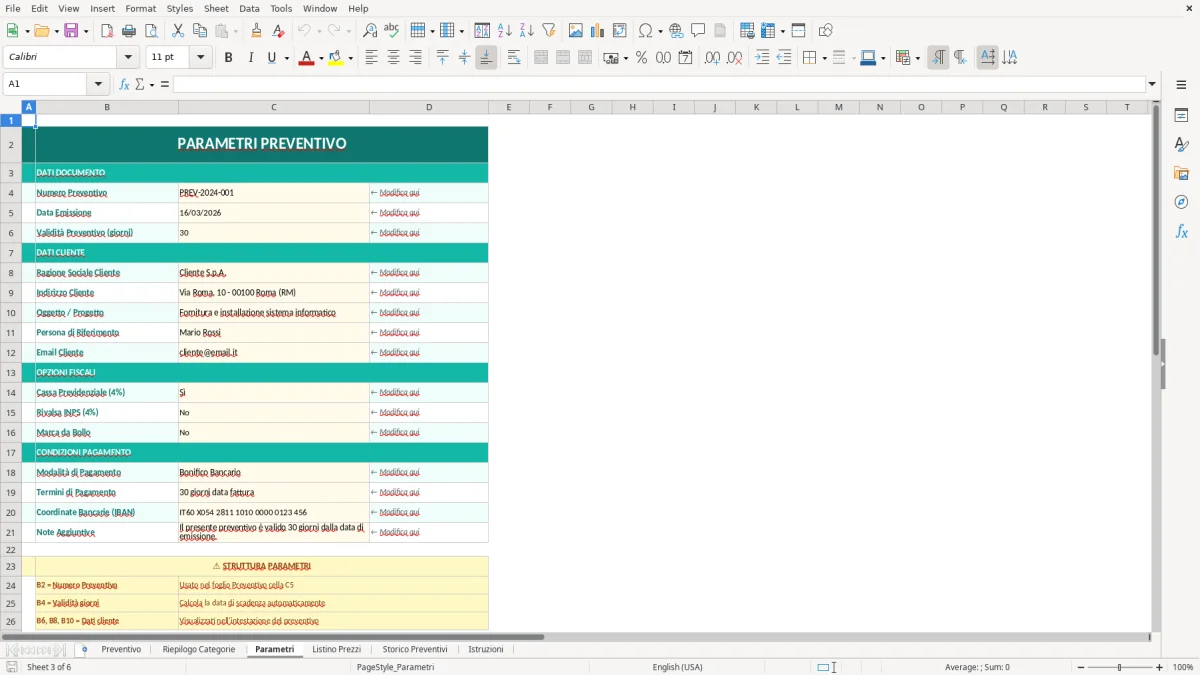Click zoom in plus button
Screen dimensions: 1200x675
[x=1160, y=667]
